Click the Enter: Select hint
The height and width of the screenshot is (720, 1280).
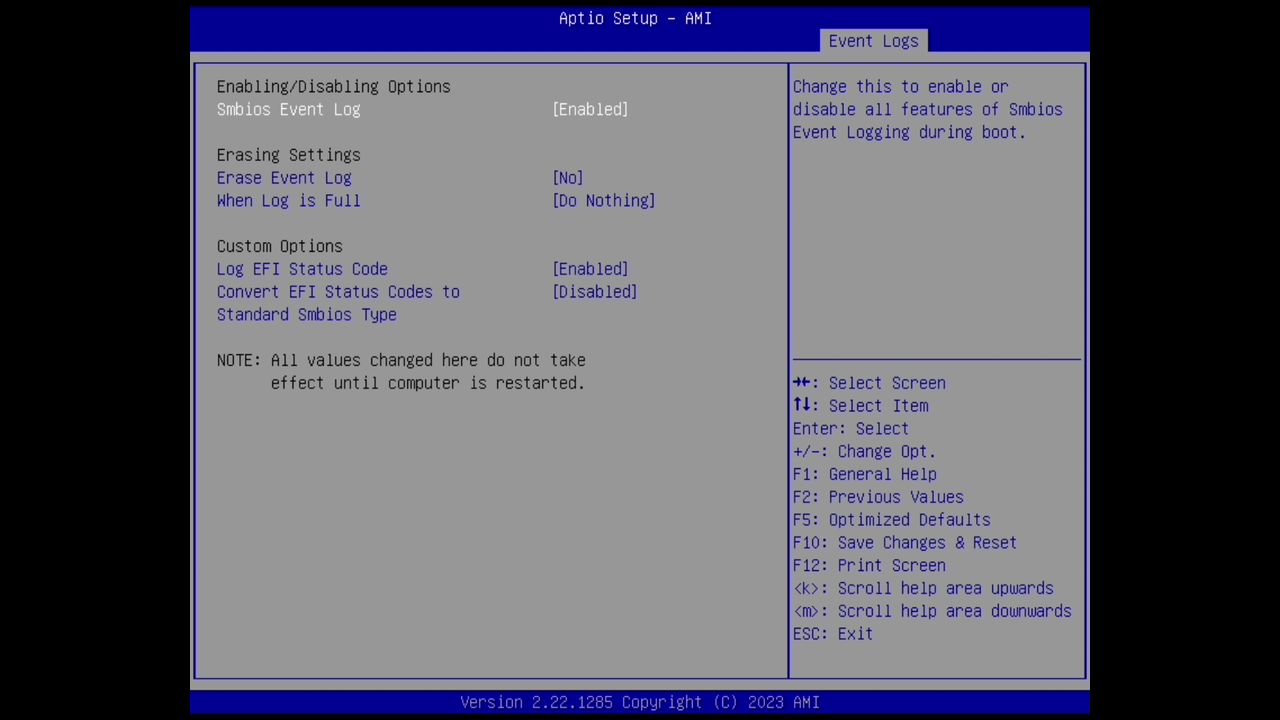point(851,429)
